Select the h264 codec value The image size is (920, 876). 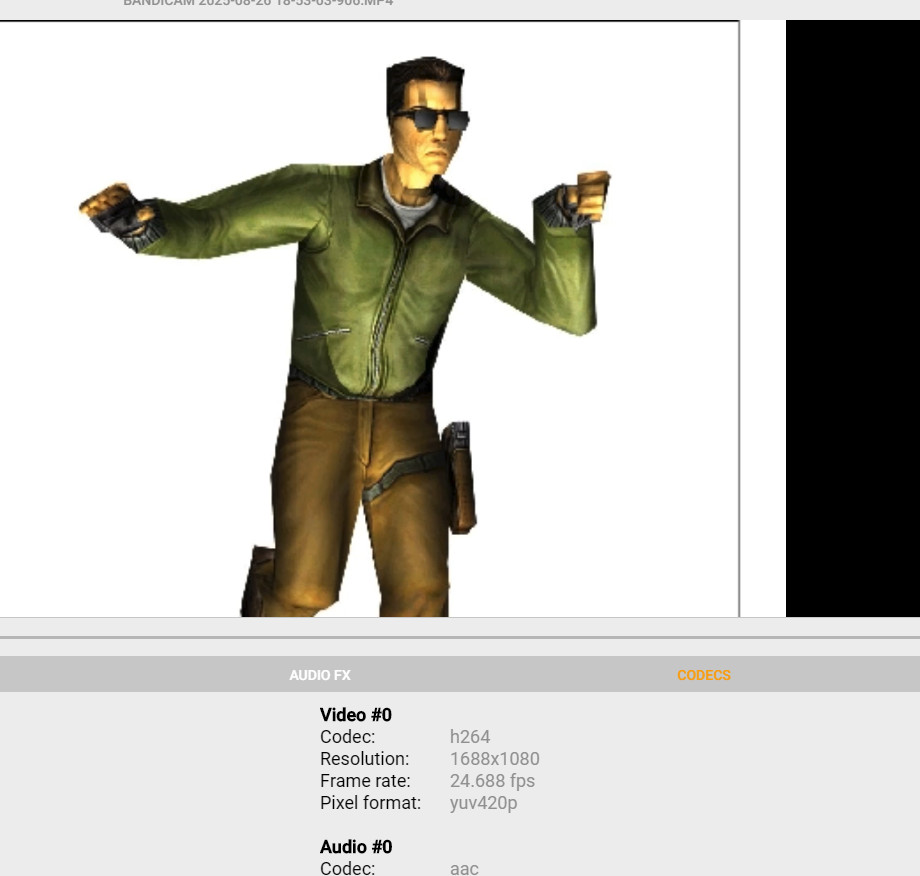pos(470,737)
